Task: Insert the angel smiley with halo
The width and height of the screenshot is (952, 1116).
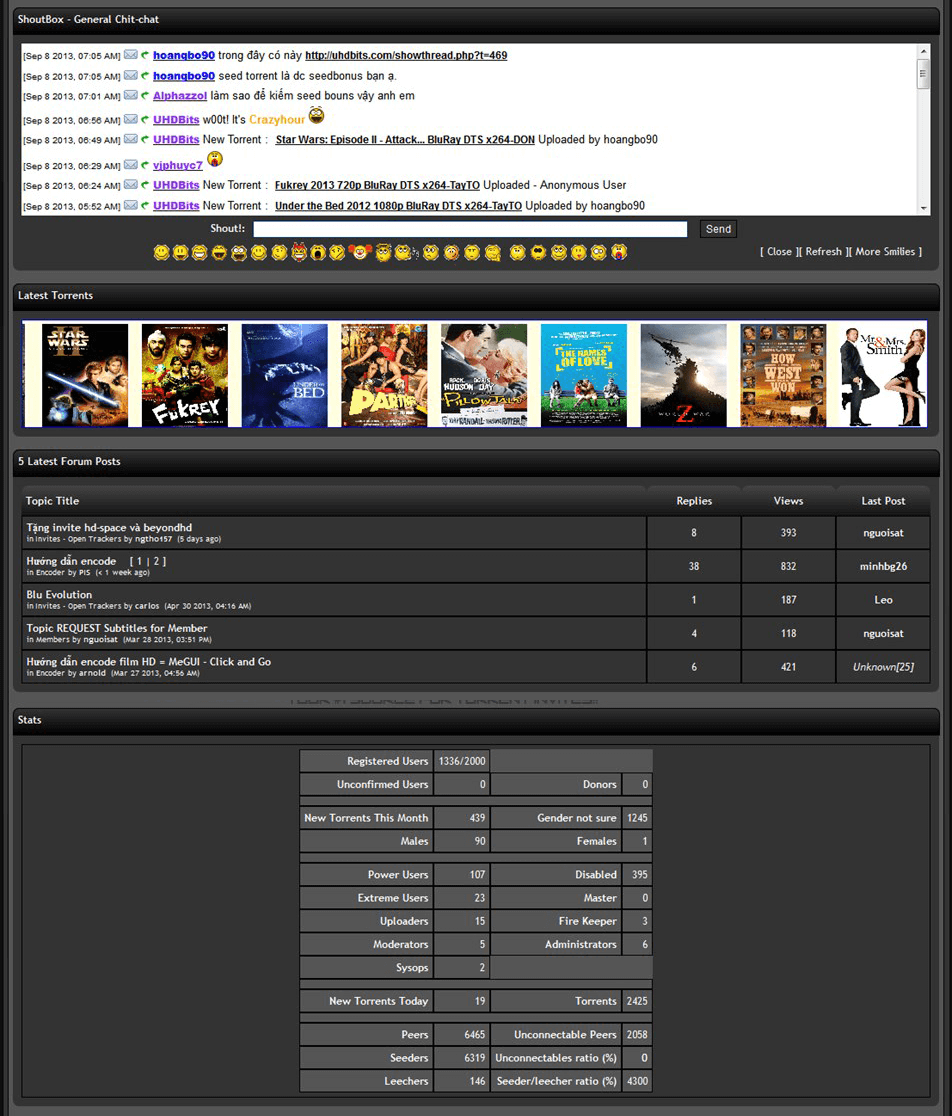Action: (384, 251)
